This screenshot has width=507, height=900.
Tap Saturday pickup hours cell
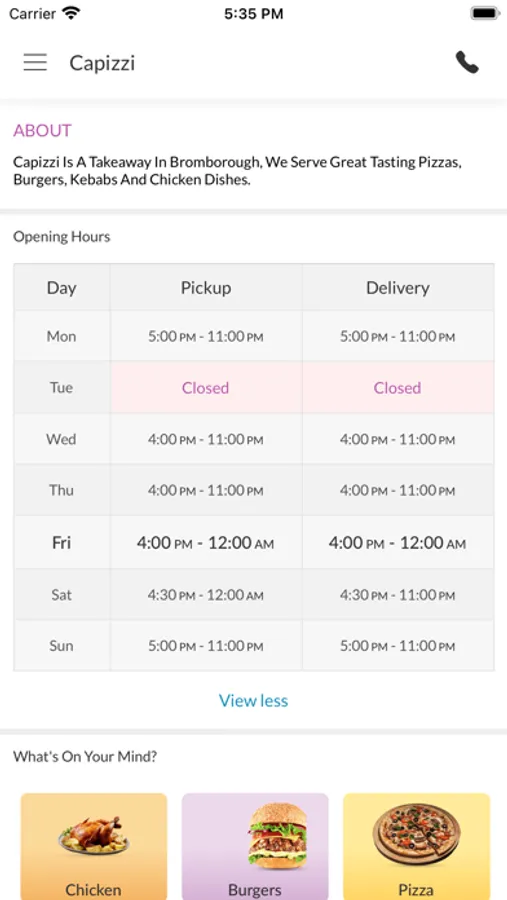[206, 595]
